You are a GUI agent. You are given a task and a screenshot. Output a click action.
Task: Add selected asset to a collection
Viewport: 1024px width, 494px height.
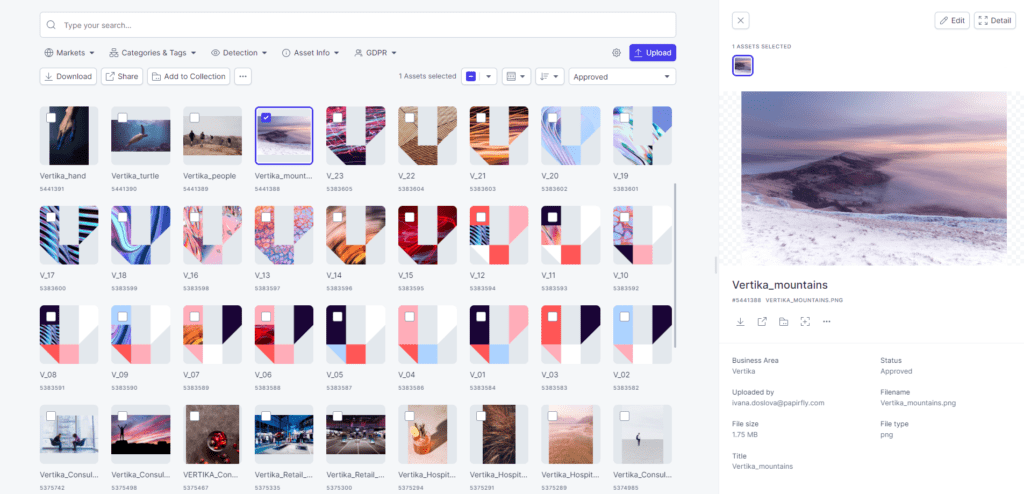click(x=189, y=76)
